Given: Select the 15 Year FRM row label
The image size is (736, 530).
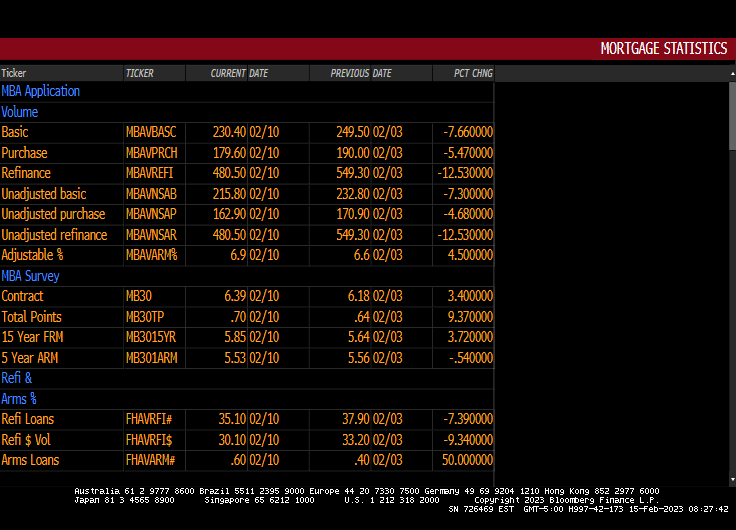Looking at the screenshot, I should (x=32, y=337).
